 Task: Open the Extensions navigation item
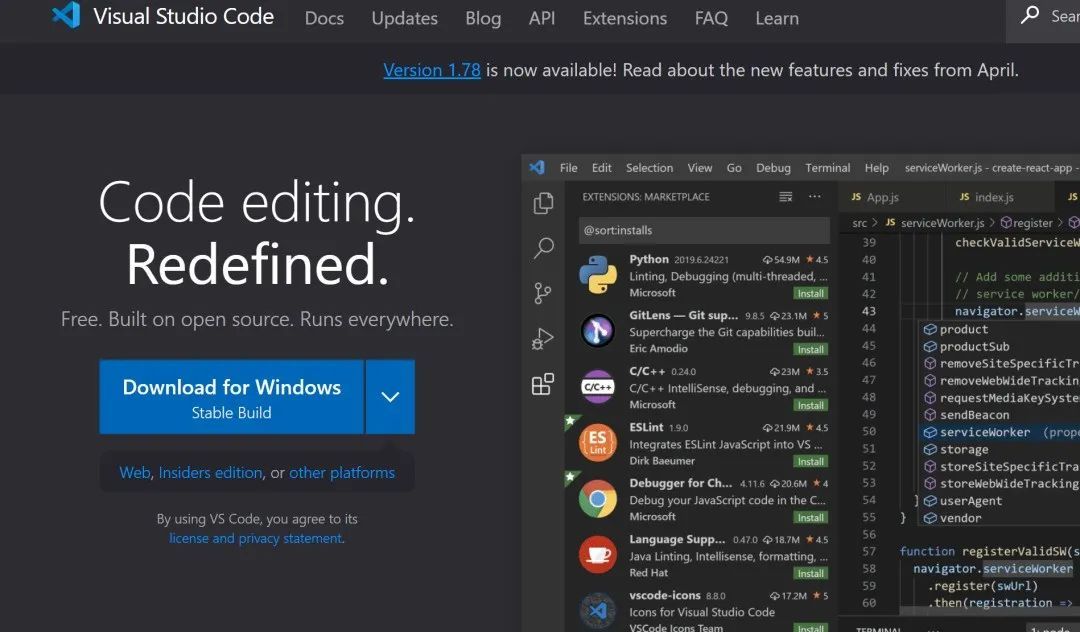625,18
